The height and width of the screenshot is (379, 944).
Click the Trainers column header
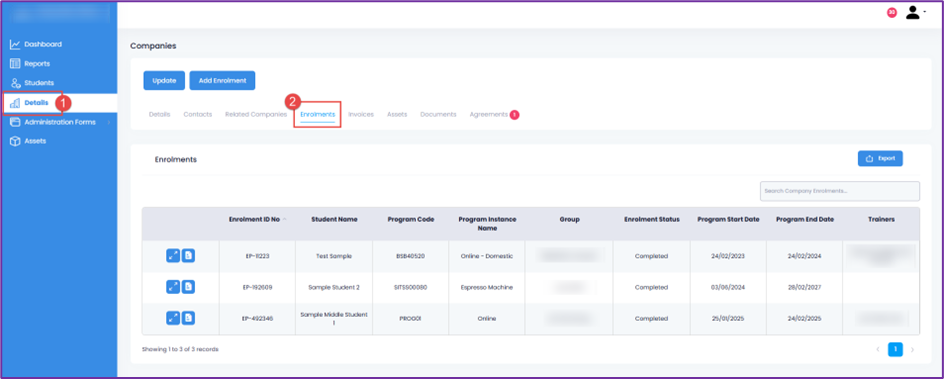pos(881,220)
